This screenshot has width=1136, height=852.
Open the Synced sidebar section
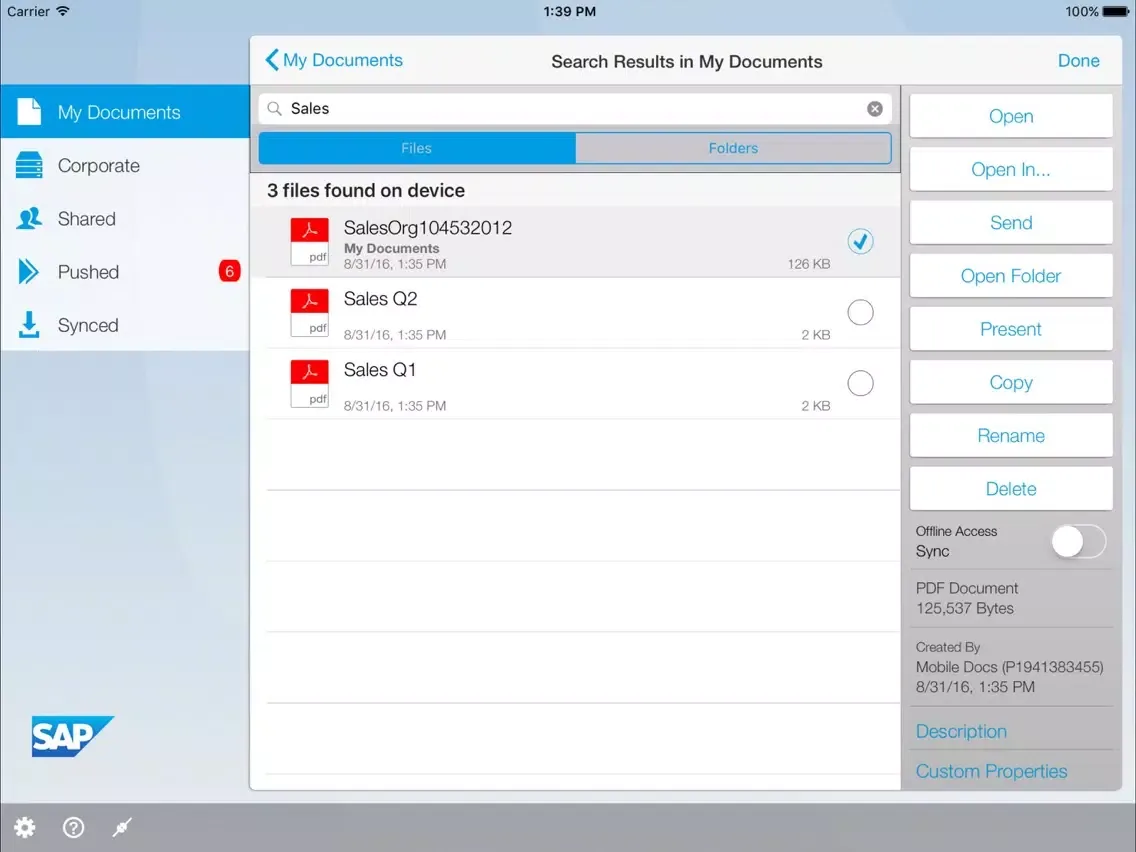click(125, 325)
